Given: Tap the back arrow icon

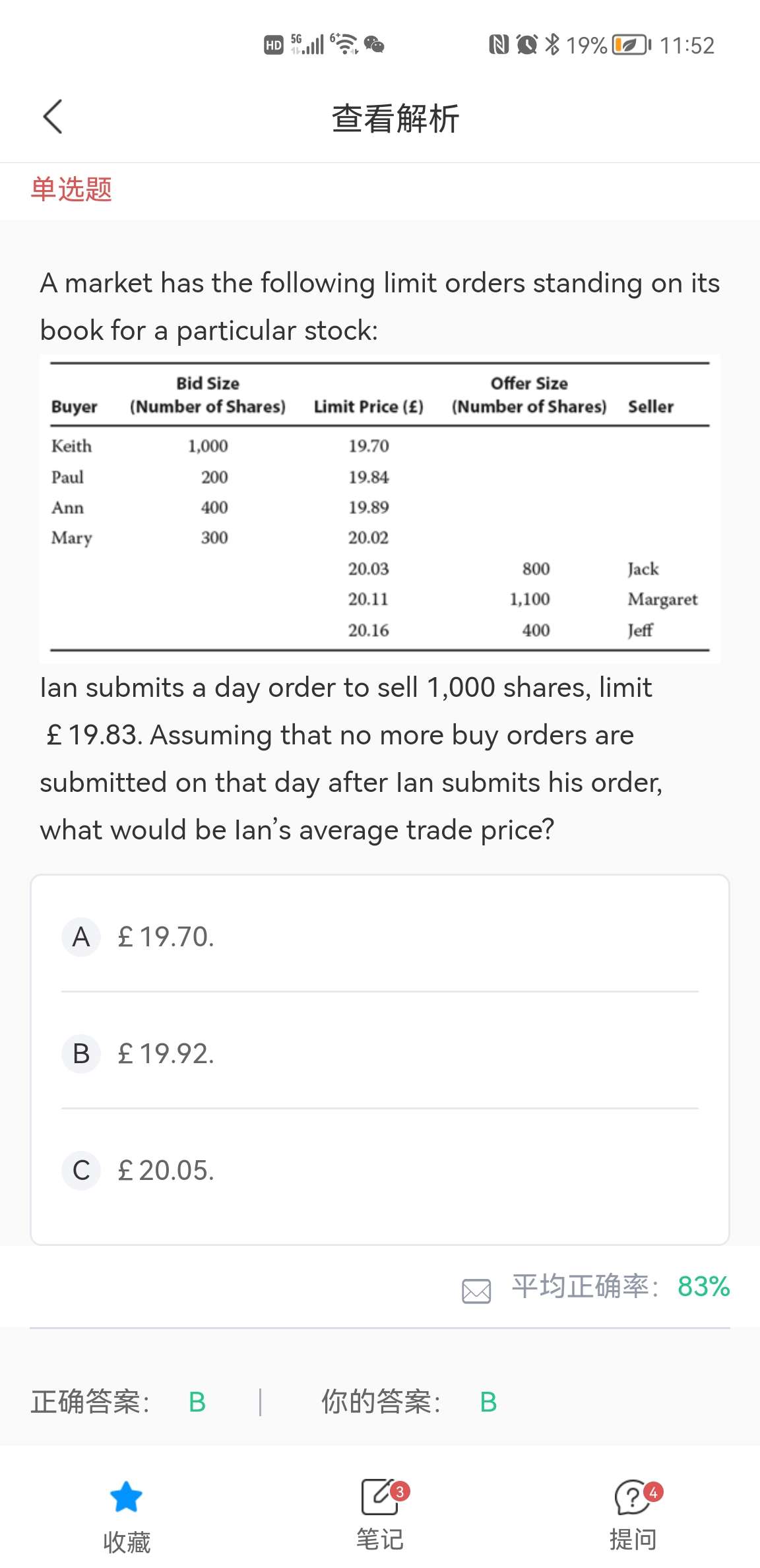Looking at the screenshot, I should (53, 117).
